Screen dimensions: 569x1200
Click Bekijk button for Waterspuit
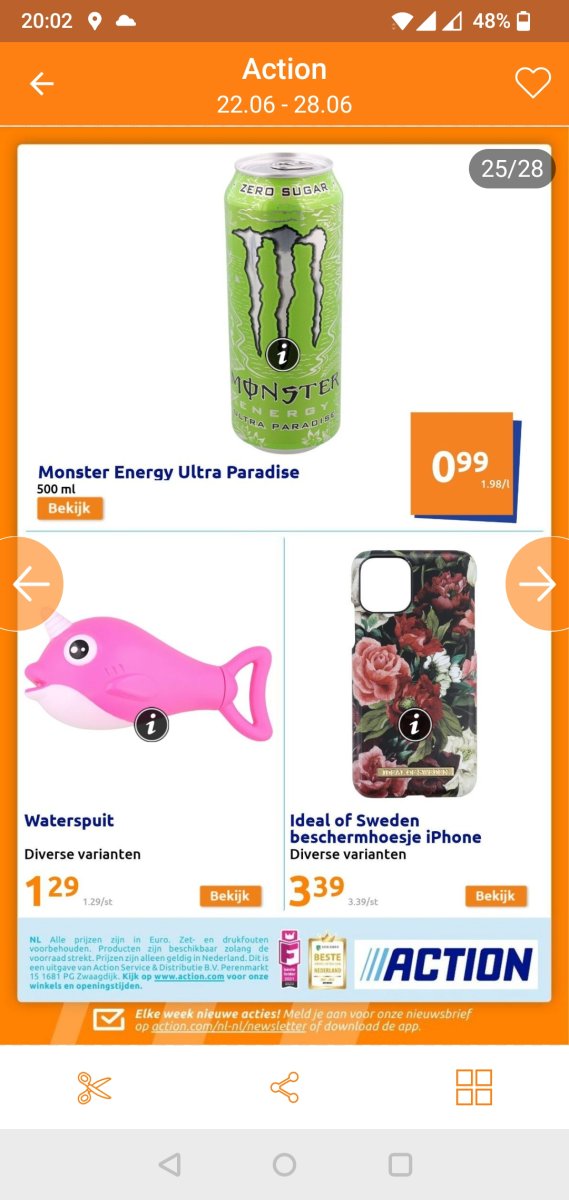pos(230,895)
